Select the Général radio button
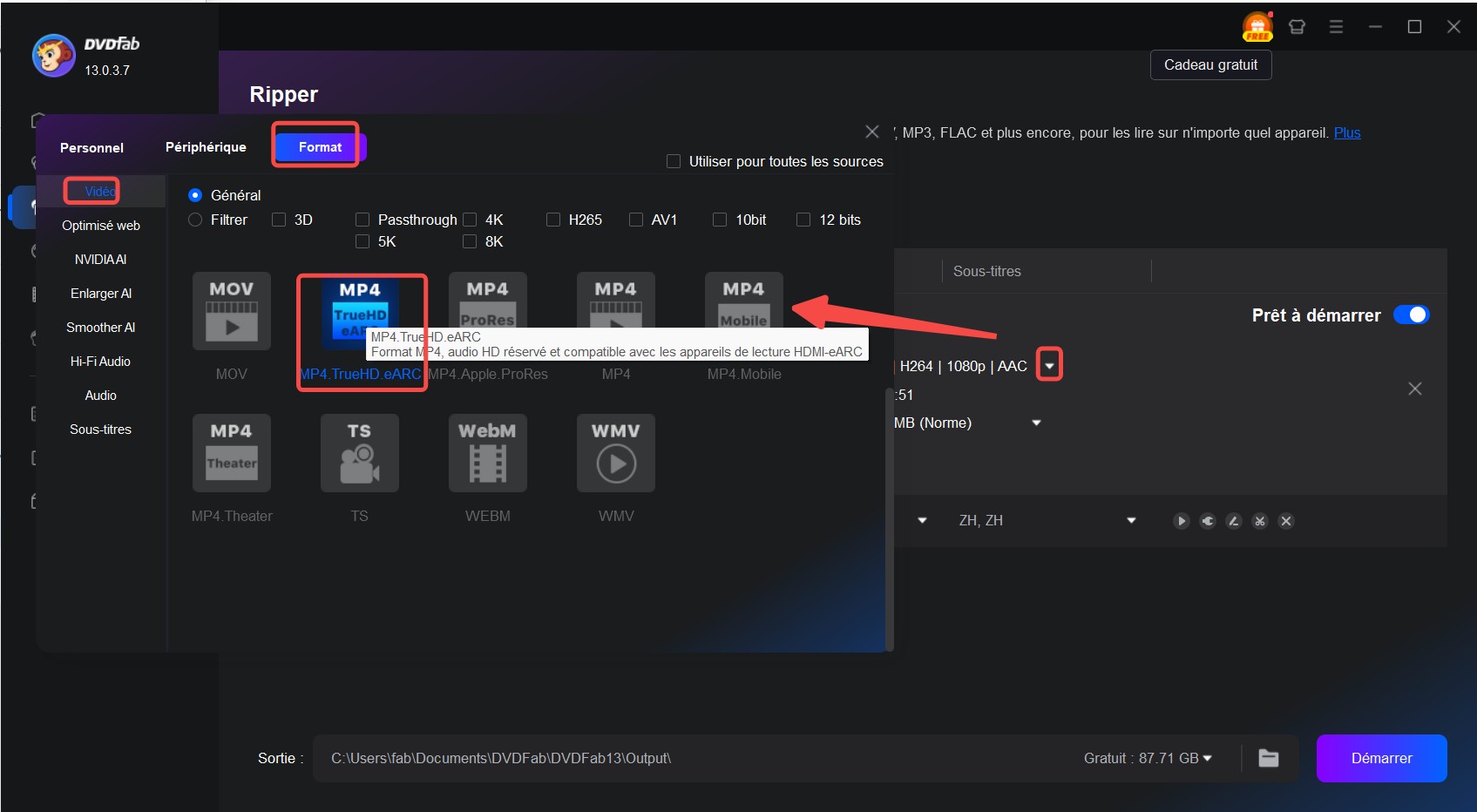The height and width of the screenshot is (812, 1477). 195,195
